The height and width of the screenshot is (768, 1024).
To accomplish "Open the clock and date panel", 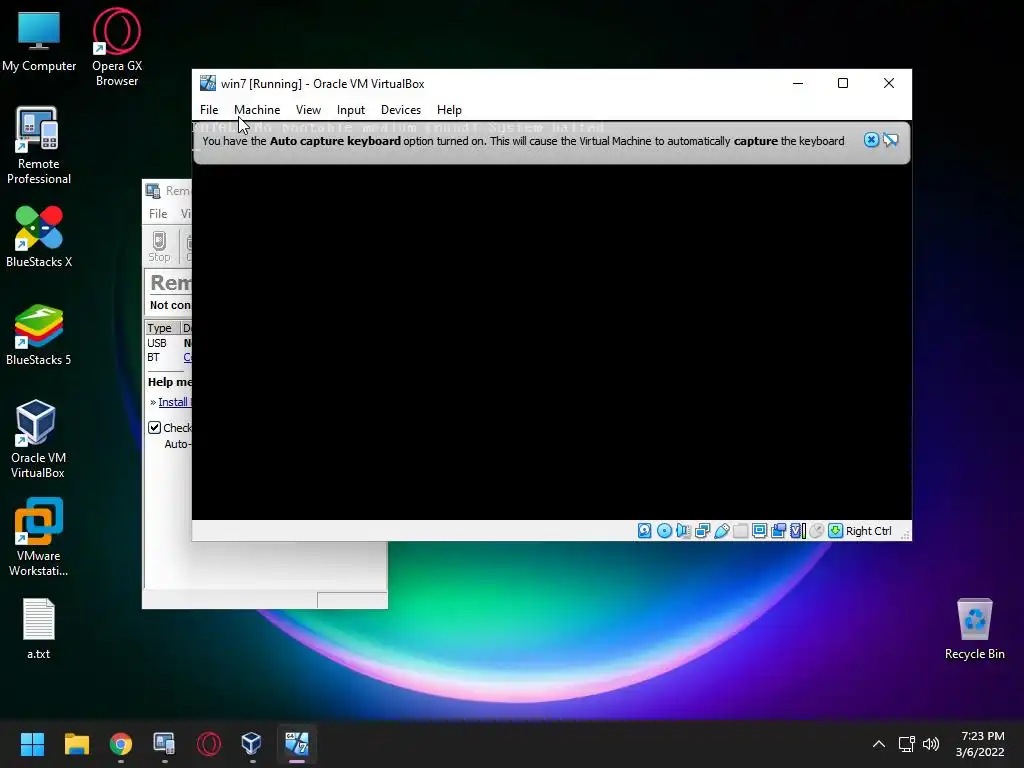I will coord(980,744).
